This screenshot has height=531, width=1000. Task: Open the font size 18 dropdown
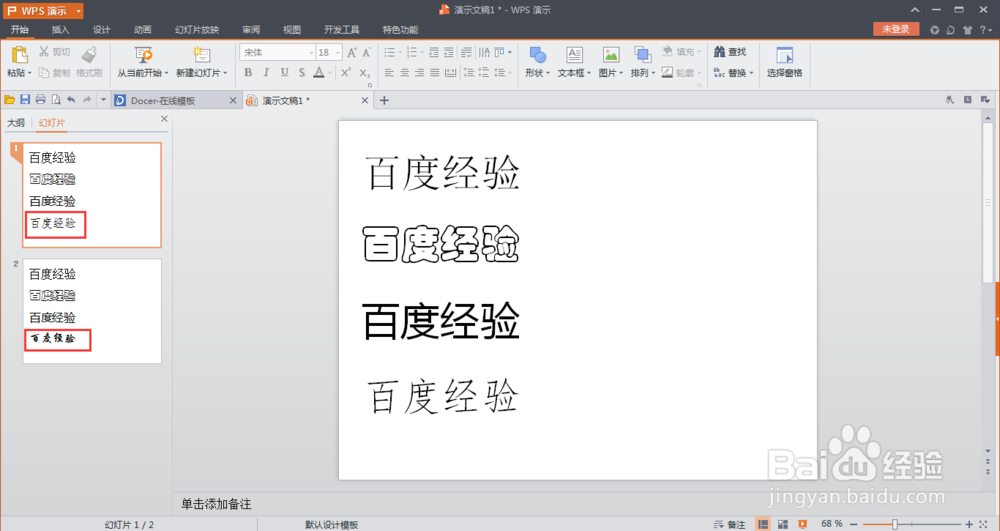(337, 52)
